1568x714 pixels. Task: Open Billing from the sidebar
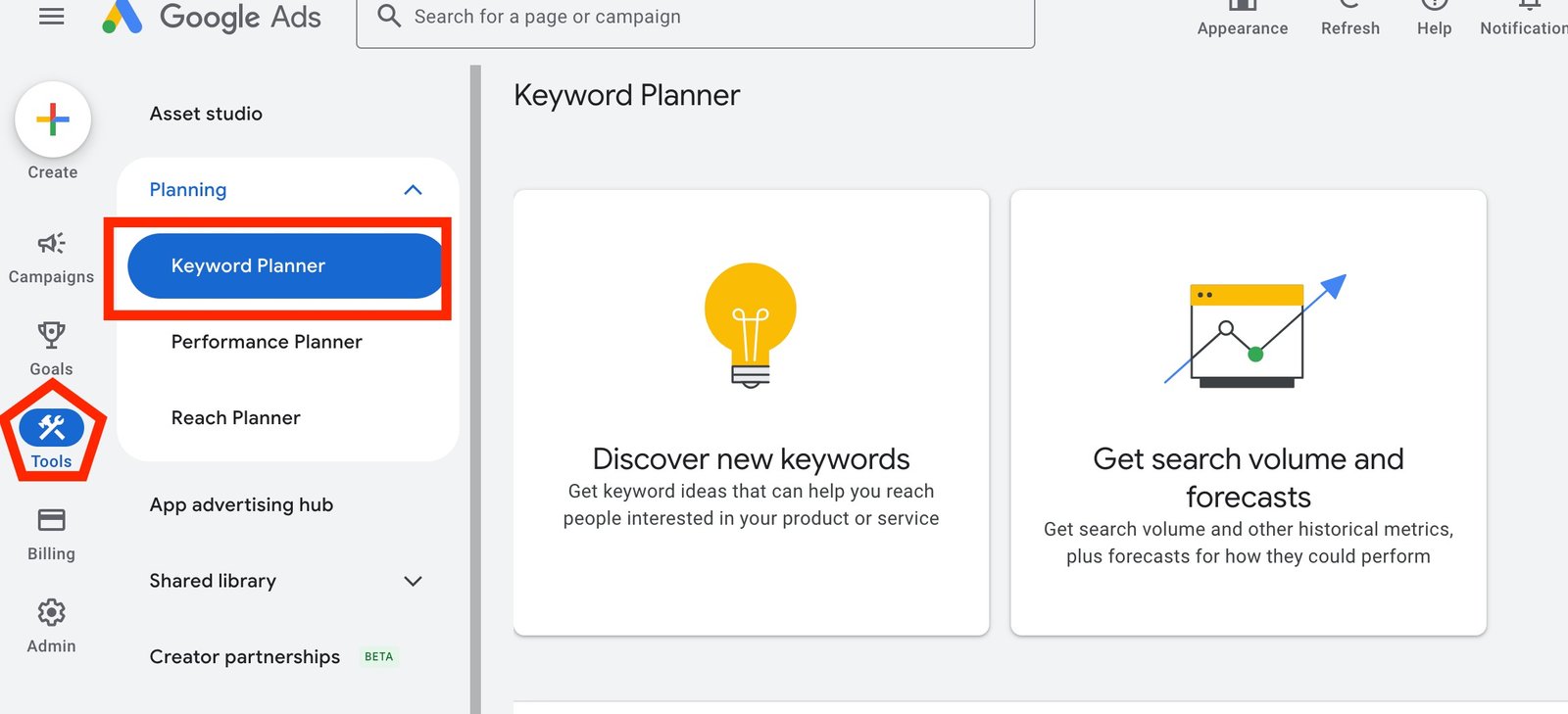click(x=50, y=530)
